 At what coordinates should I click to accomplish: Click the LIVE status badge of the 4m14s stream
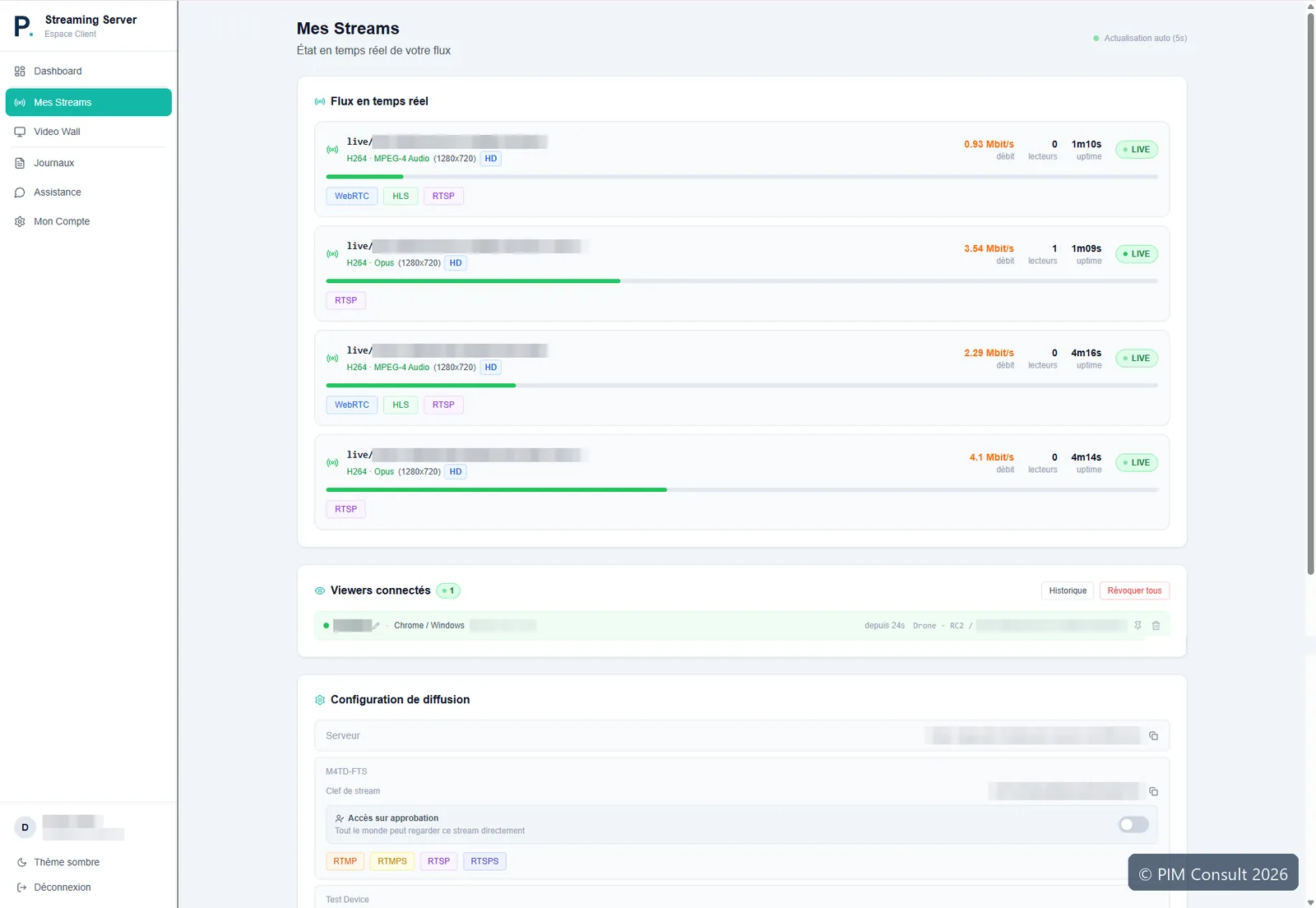pyautogui.click(x=1137, y=463)
